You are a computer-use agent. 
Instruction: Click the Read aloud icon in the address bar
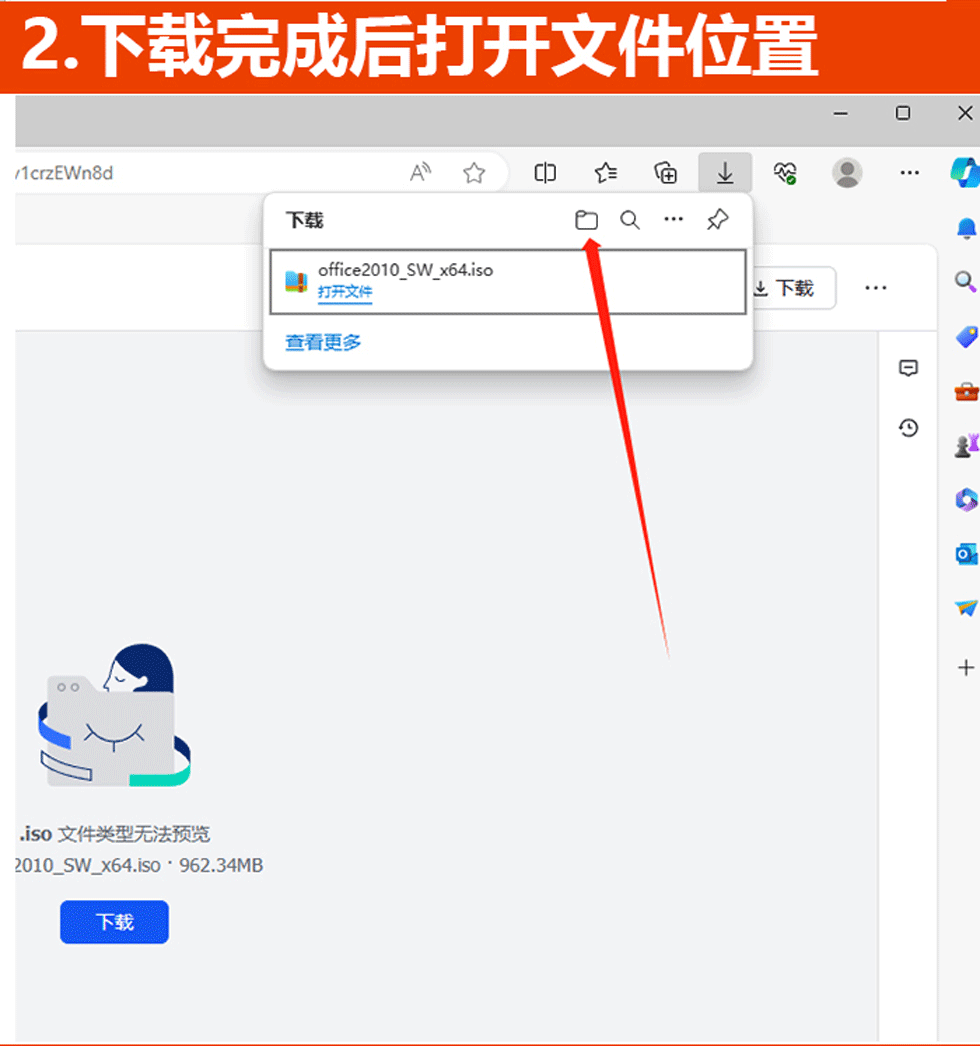click(x=420, y=173)
